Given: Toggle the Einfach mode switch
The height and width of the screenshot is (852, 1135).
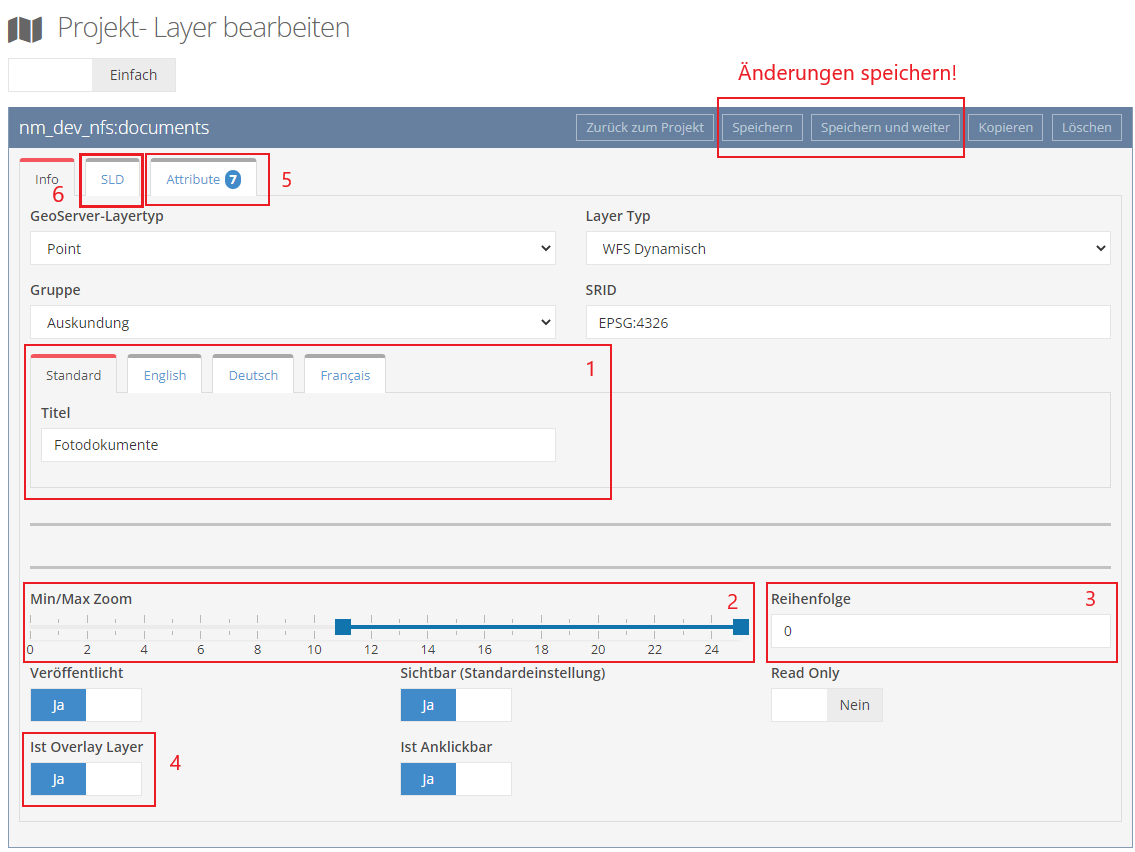Looking at the screenshot, I should 91,75.
